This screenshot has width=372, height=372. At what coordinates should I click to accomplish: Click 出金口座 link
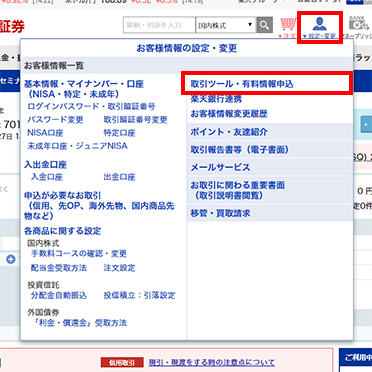point(119,177)
